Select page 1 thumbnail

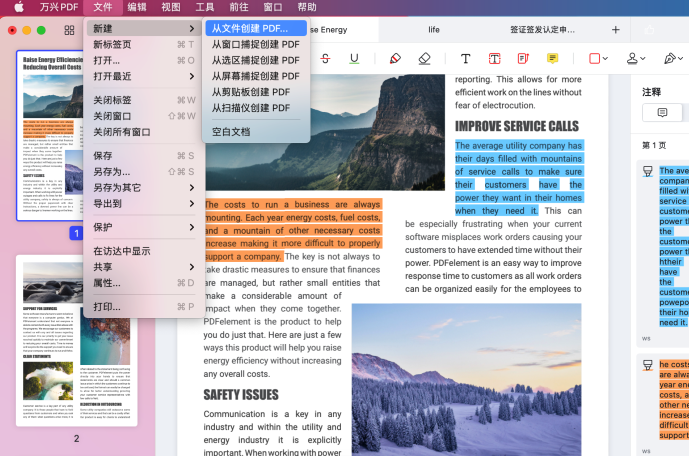pyautogui.click(x=50, y=135)
